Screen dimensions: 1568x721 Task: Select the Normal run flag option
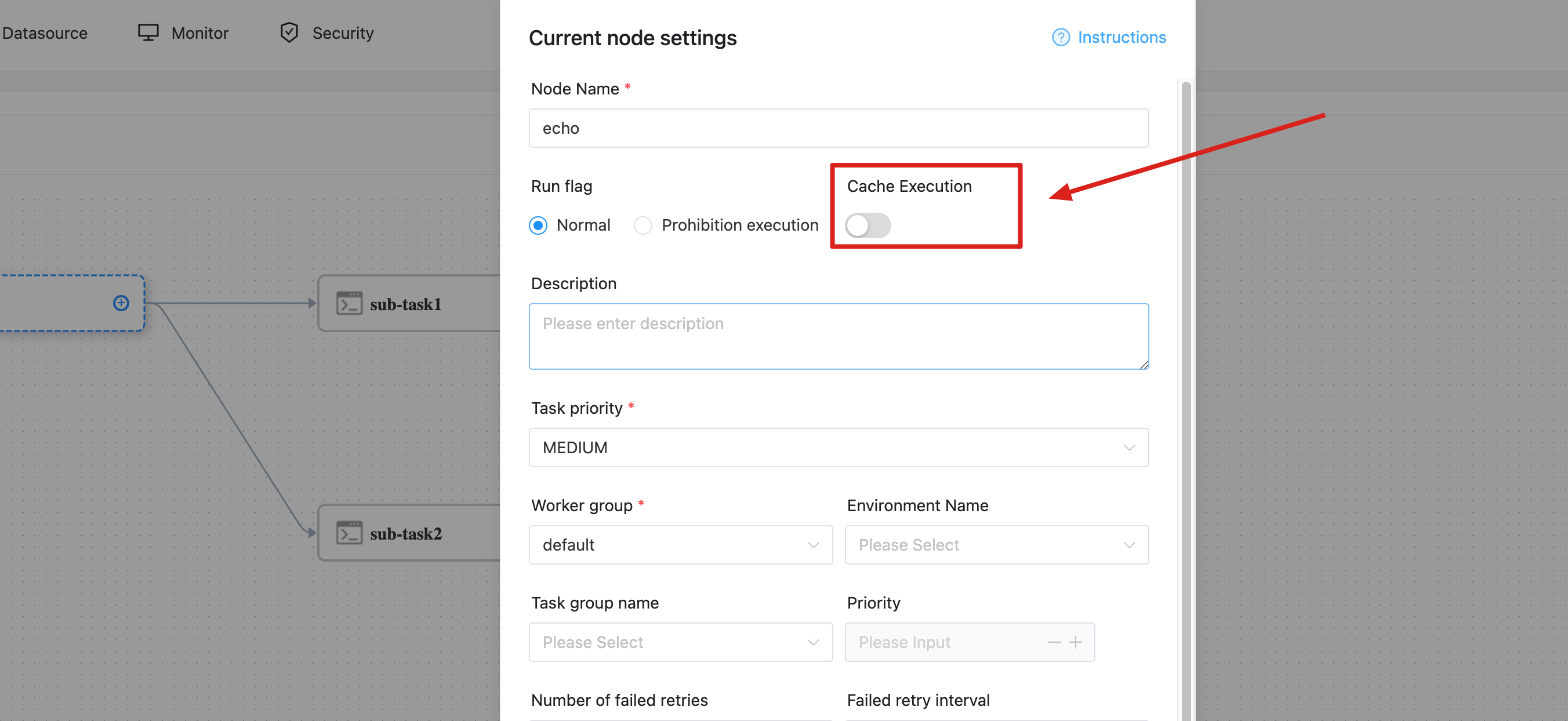click(538, 225)
